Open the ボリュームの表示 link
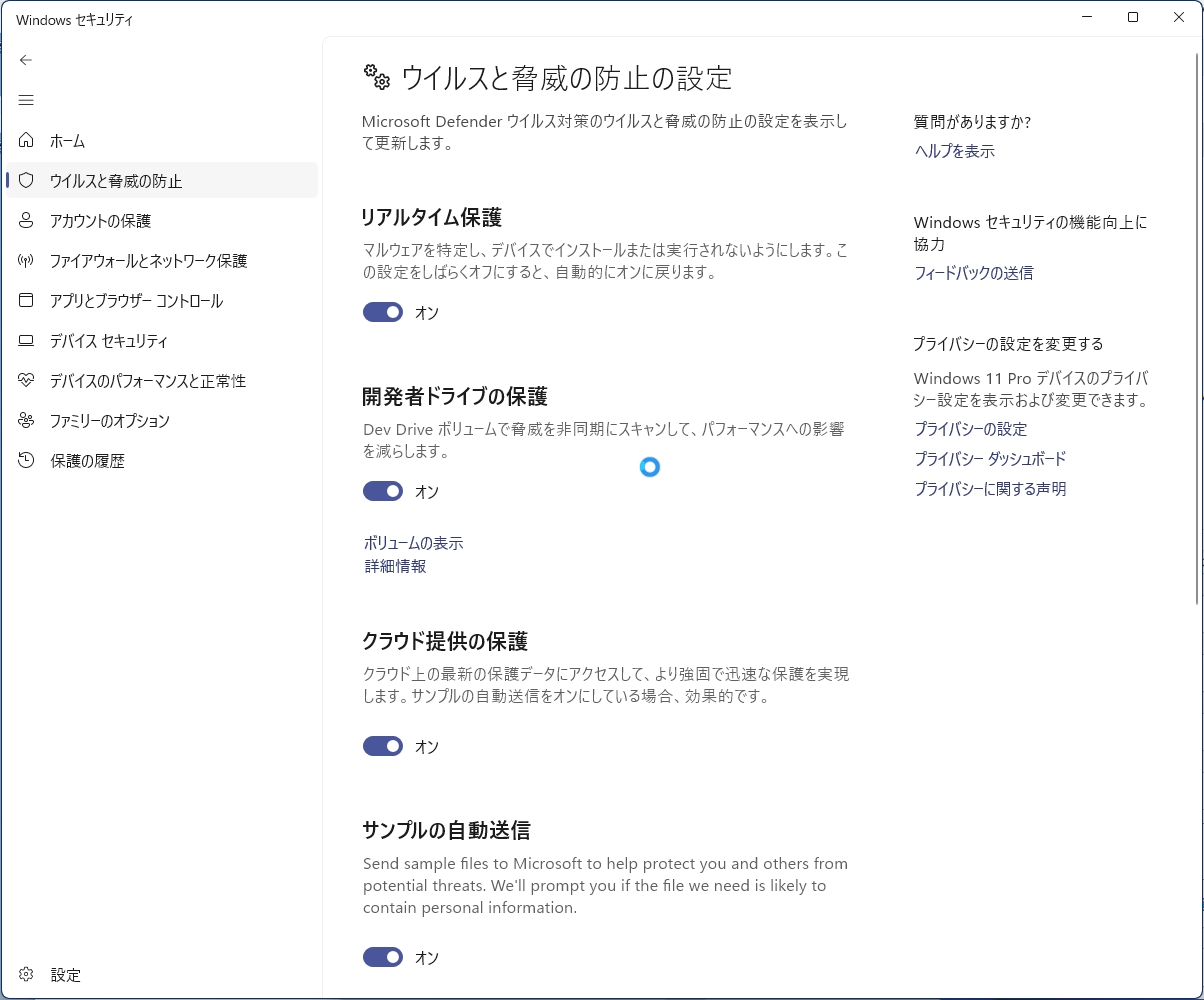This screenshot has height=1000, width=1204. [413, 543]
